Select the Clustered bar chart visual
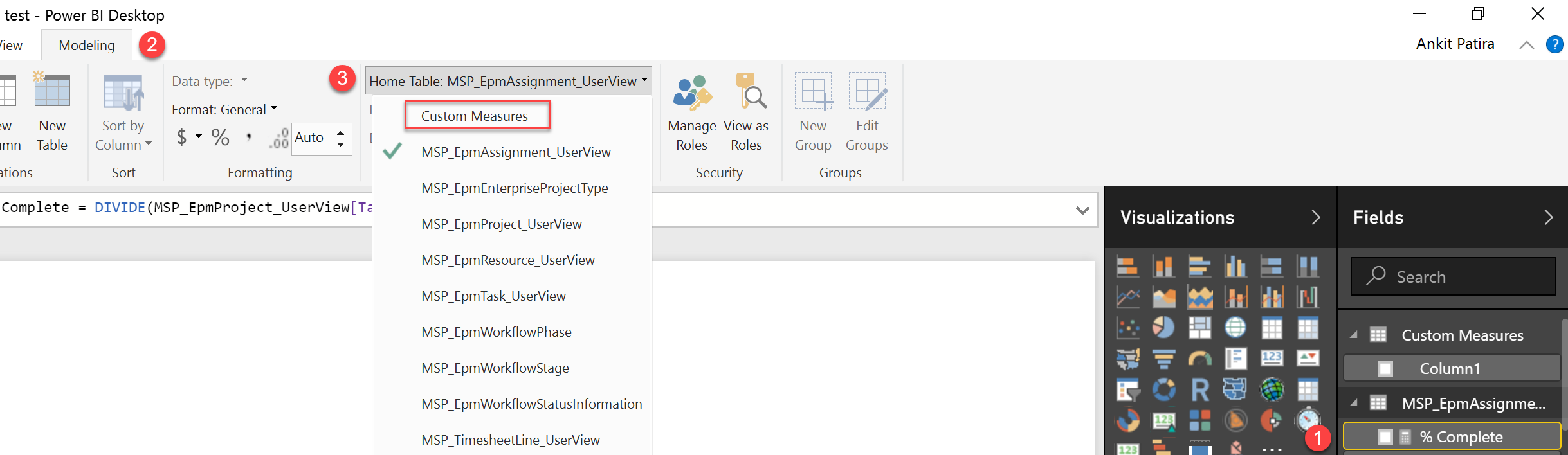The image size is (1568, 455). [x=1199, y=265]
